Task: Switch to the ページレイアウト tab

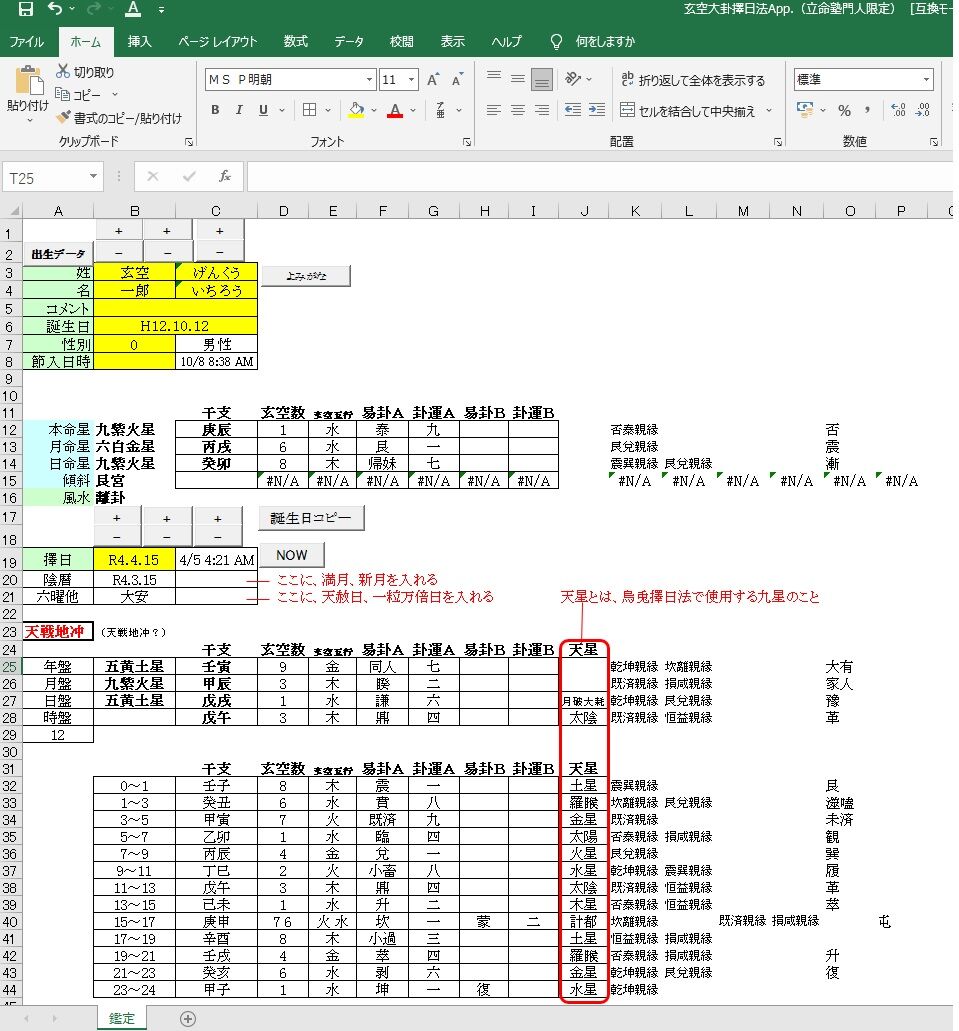Action: coord(217,41)
